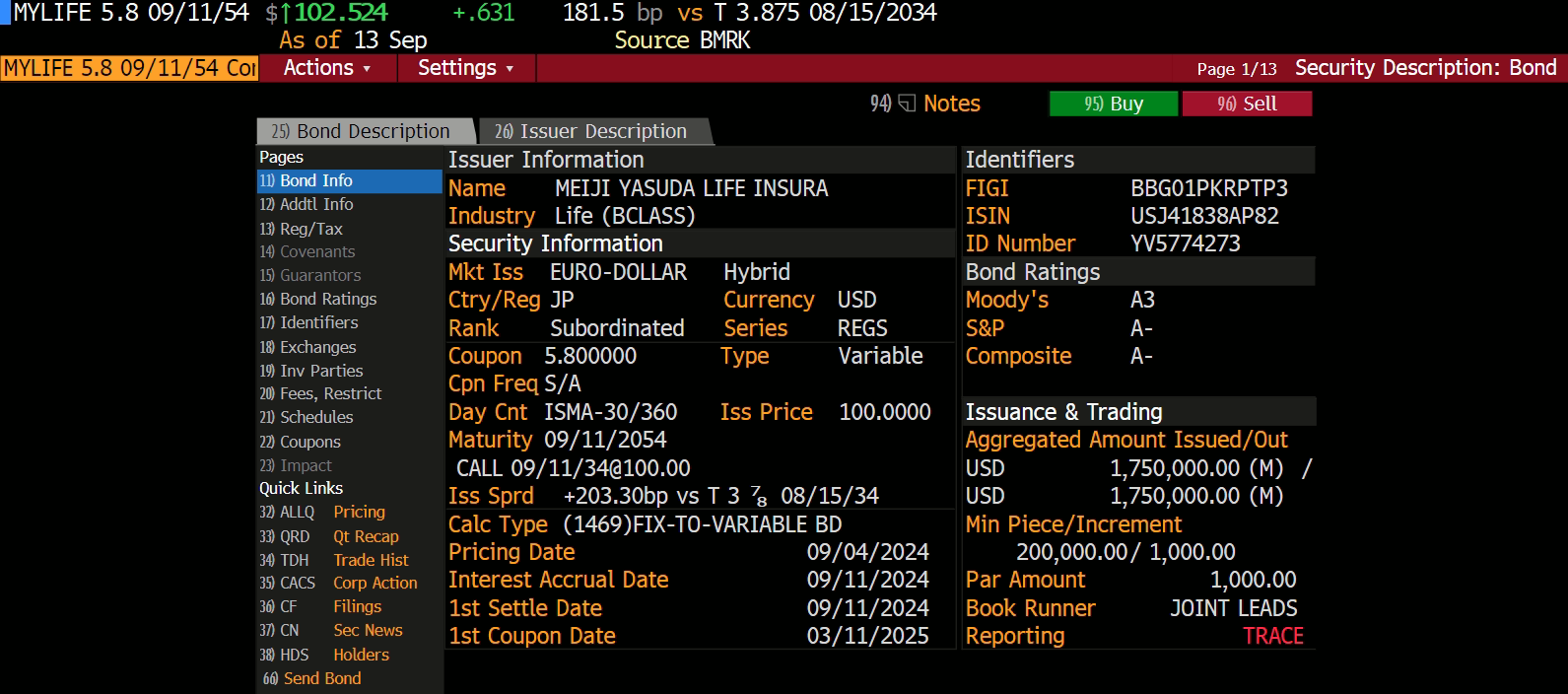Open the Settings dropdown menu

466,68
